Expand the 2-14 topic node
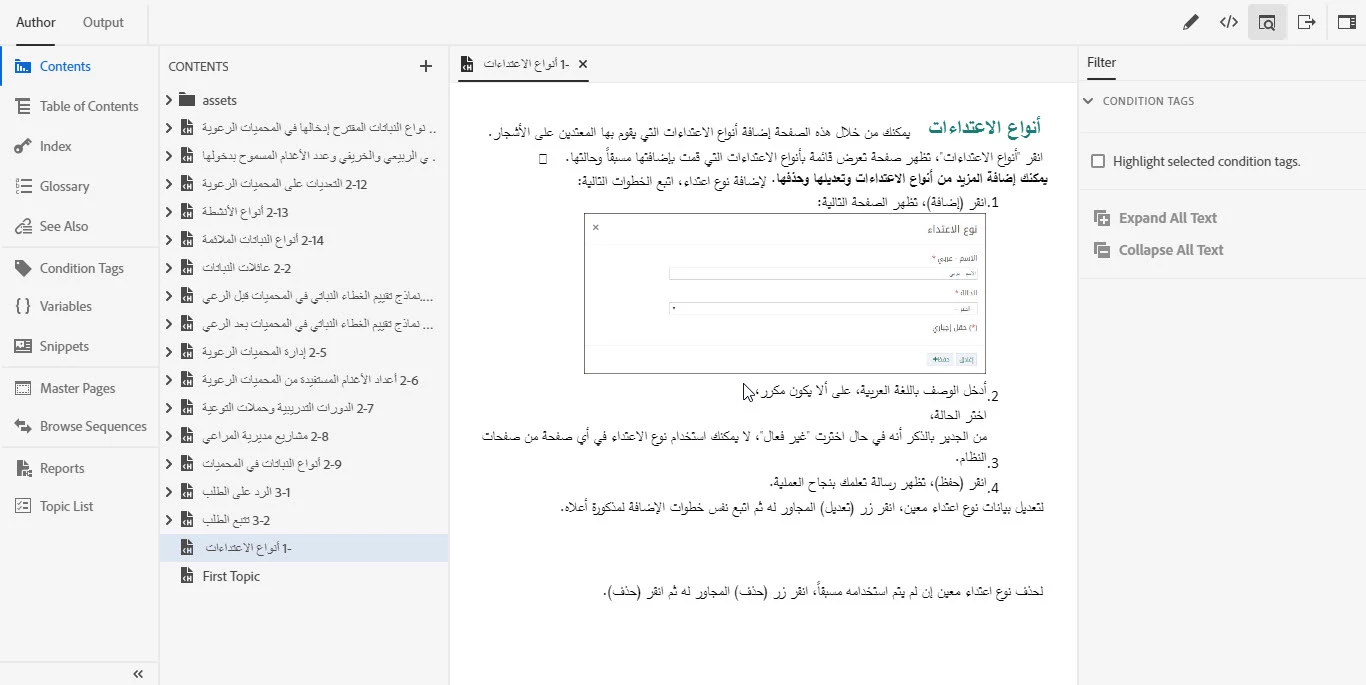The width and height of the screenshot is (1366, 685). tap(169, 240)
